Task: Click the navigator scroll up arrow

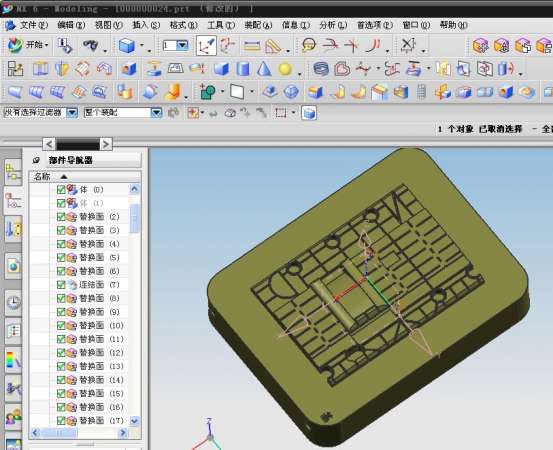Action: pyautogui.click(x=134, y=189)
